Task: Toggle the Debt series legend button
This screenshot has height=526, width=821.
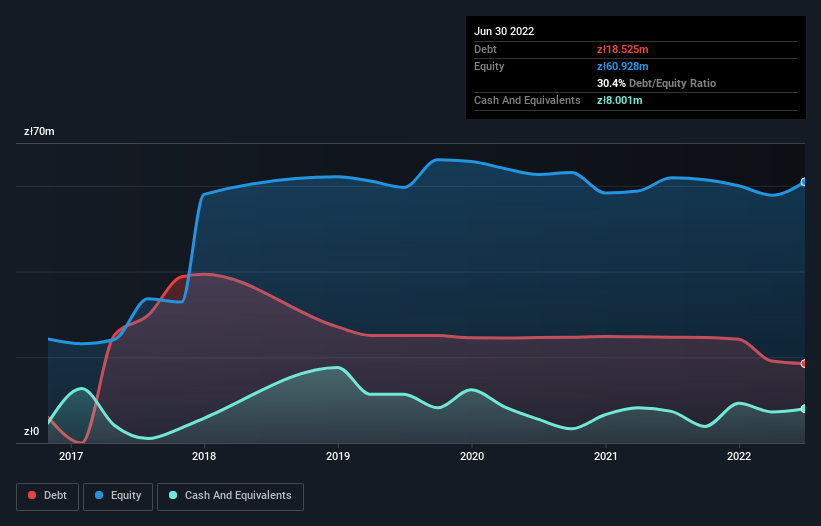Action: coord(48,496)
